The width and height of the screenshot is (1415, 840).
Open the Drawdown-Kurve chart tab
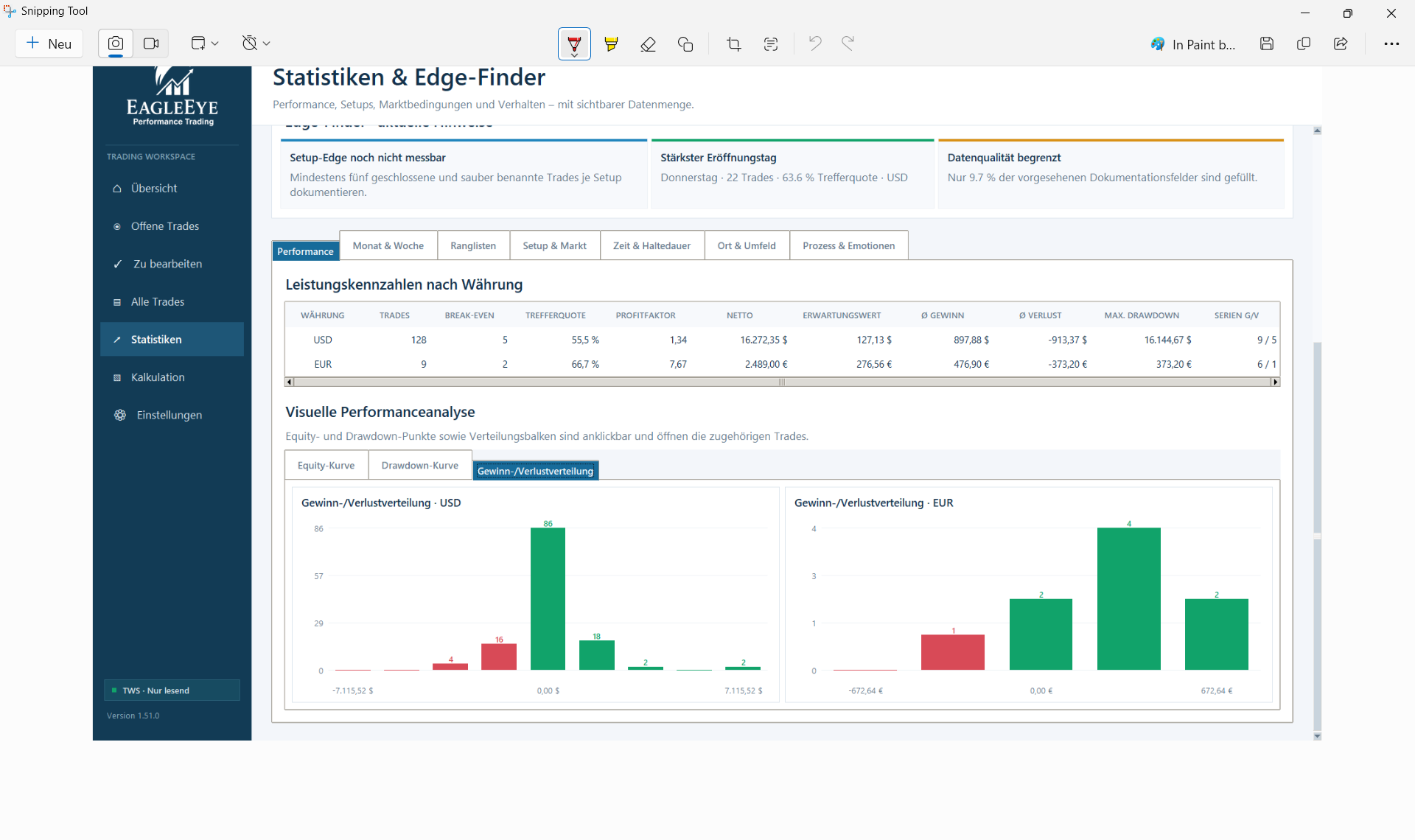[420, 465]
